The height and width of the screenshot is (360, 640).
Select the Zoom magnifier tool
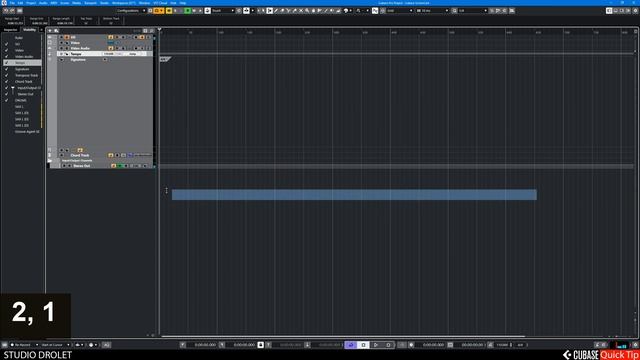(307, 11)
